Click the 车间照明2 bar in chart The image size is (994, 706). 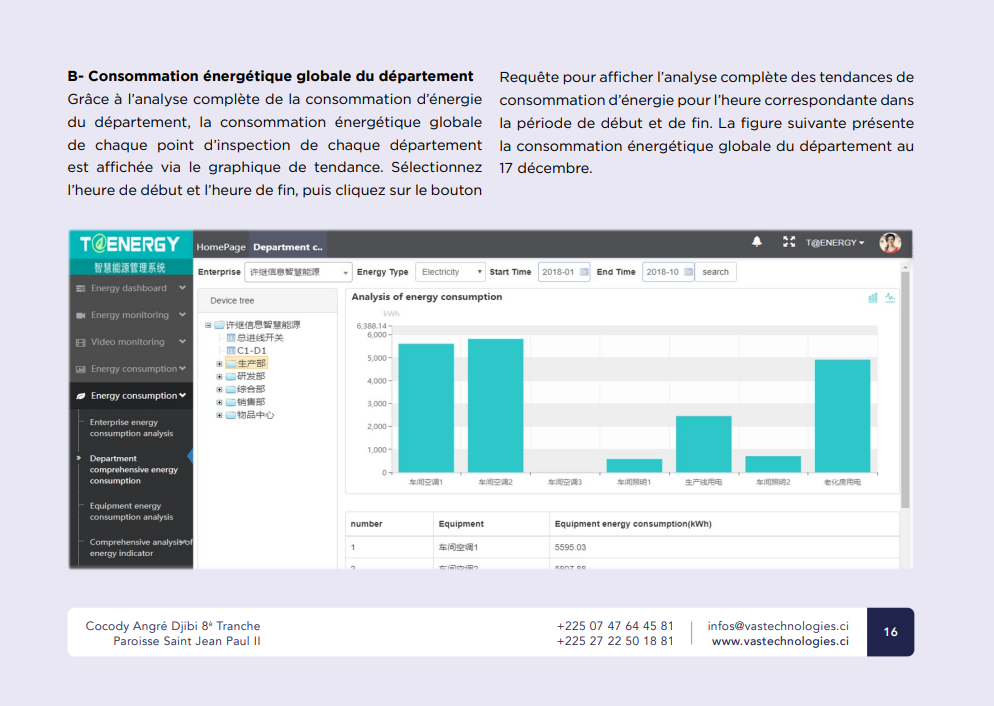pos(773,465)
